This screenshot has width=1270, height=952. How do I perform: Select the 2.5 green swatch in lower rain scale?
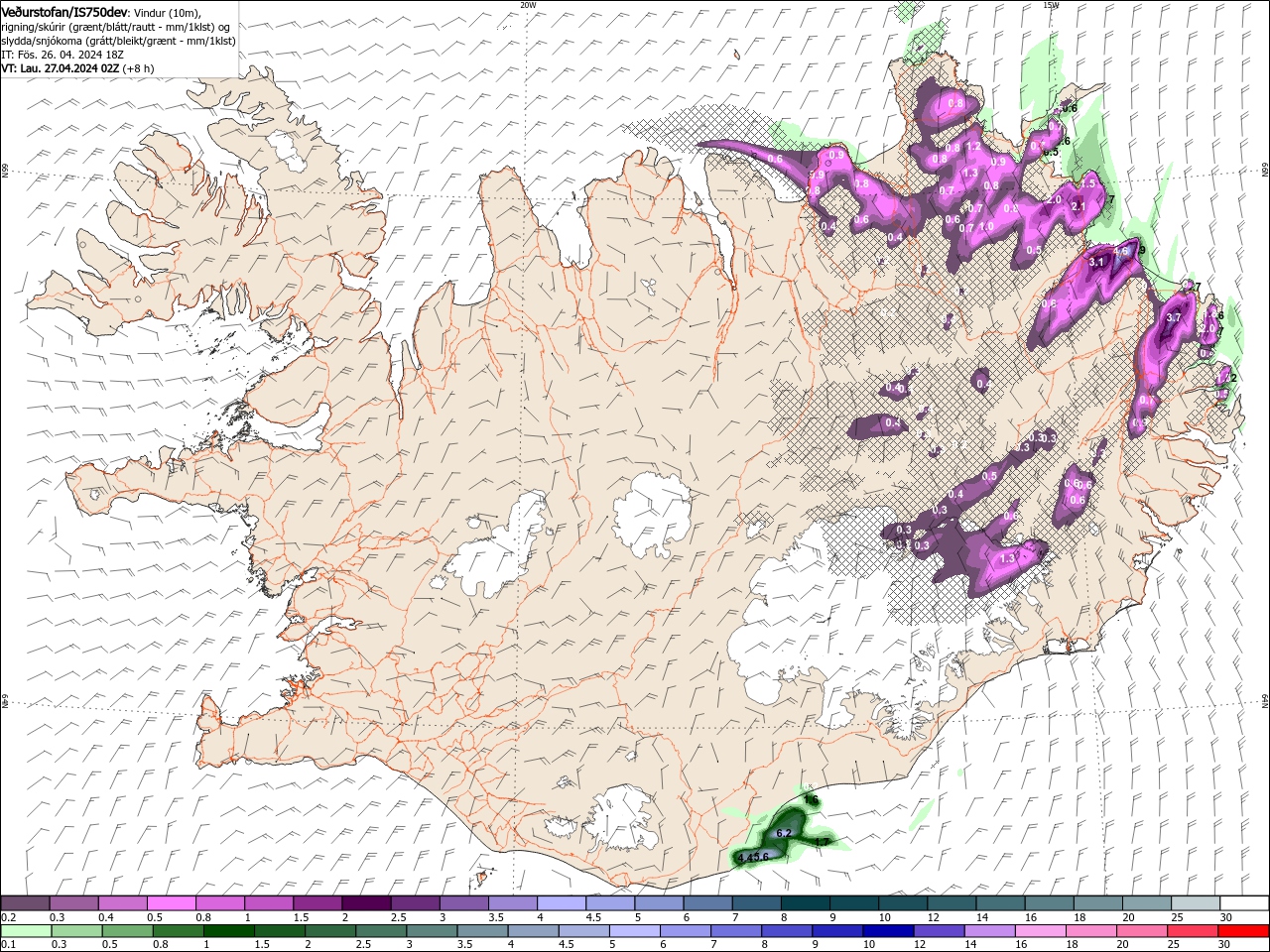(380, 931)
